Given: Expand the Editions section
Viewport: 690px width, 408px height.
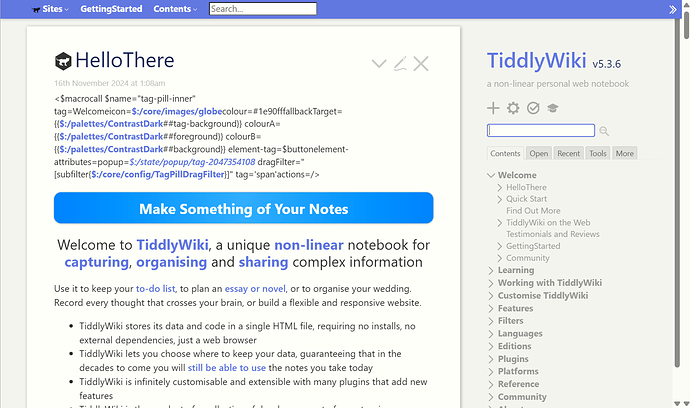Looking at the screenshot, I should coord(491,346).
